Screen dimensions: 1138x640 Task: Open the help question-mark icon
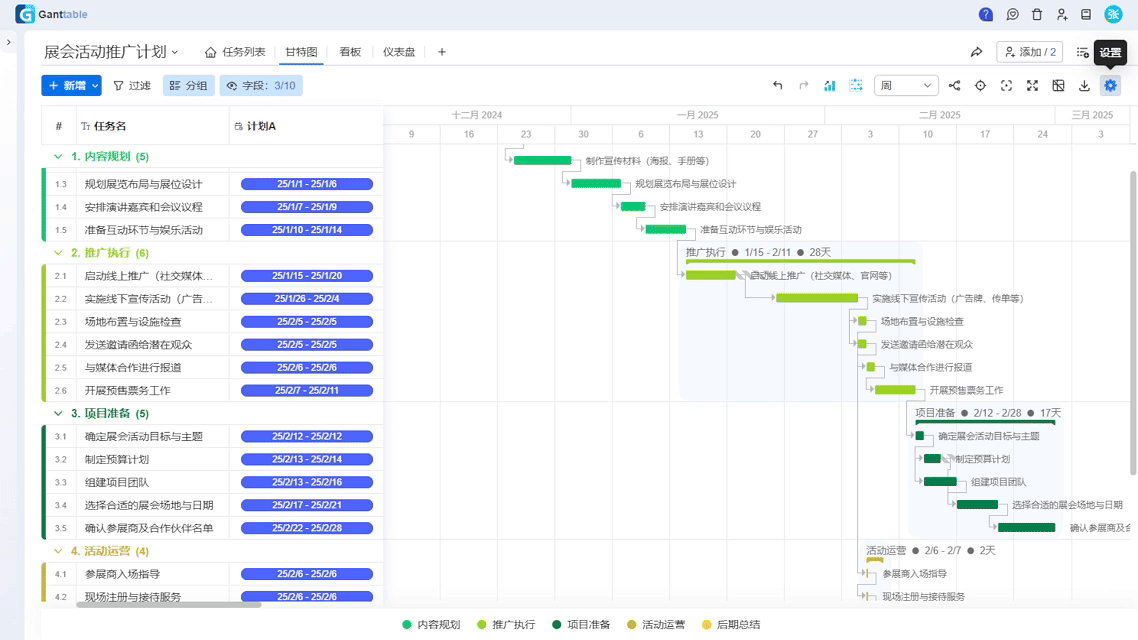[x=986, y=14]
